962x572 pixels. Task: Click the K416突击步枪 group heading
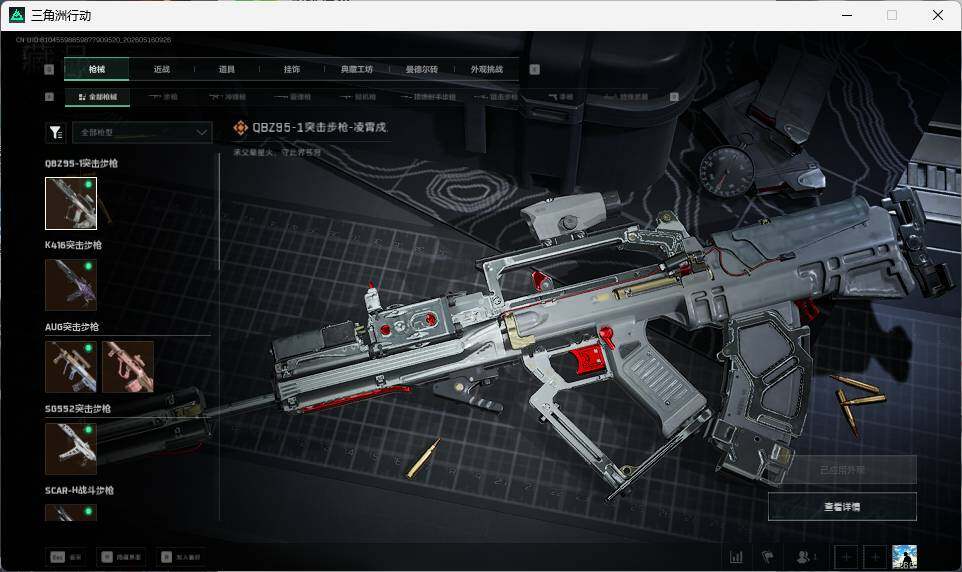(73, 245)
